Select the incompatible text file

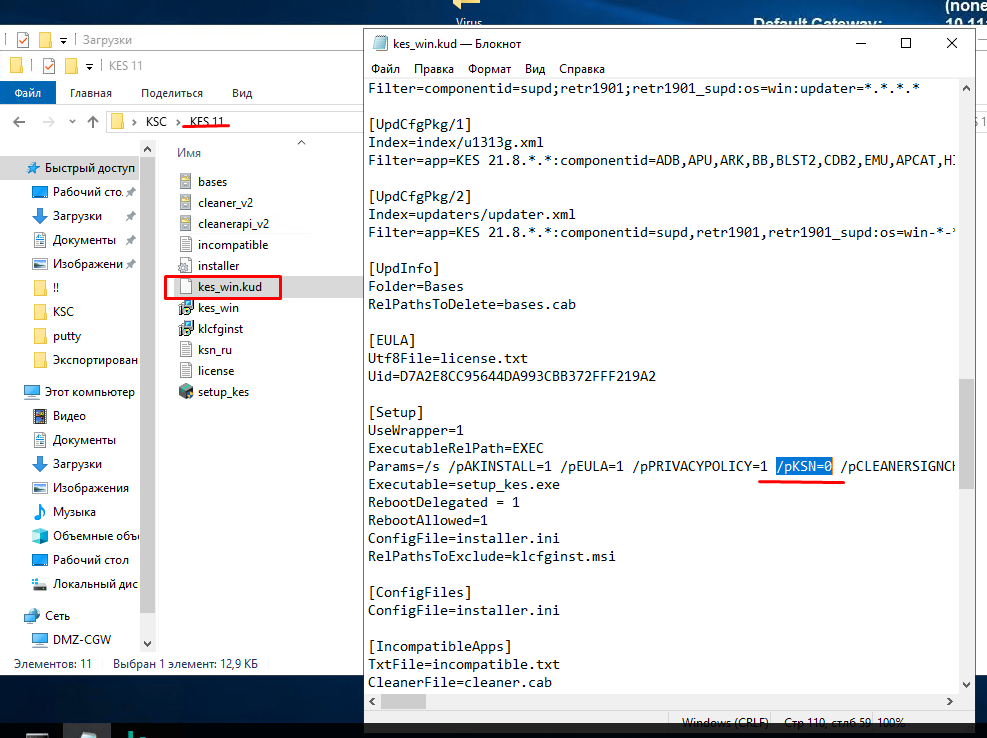(x=232, y=245)
